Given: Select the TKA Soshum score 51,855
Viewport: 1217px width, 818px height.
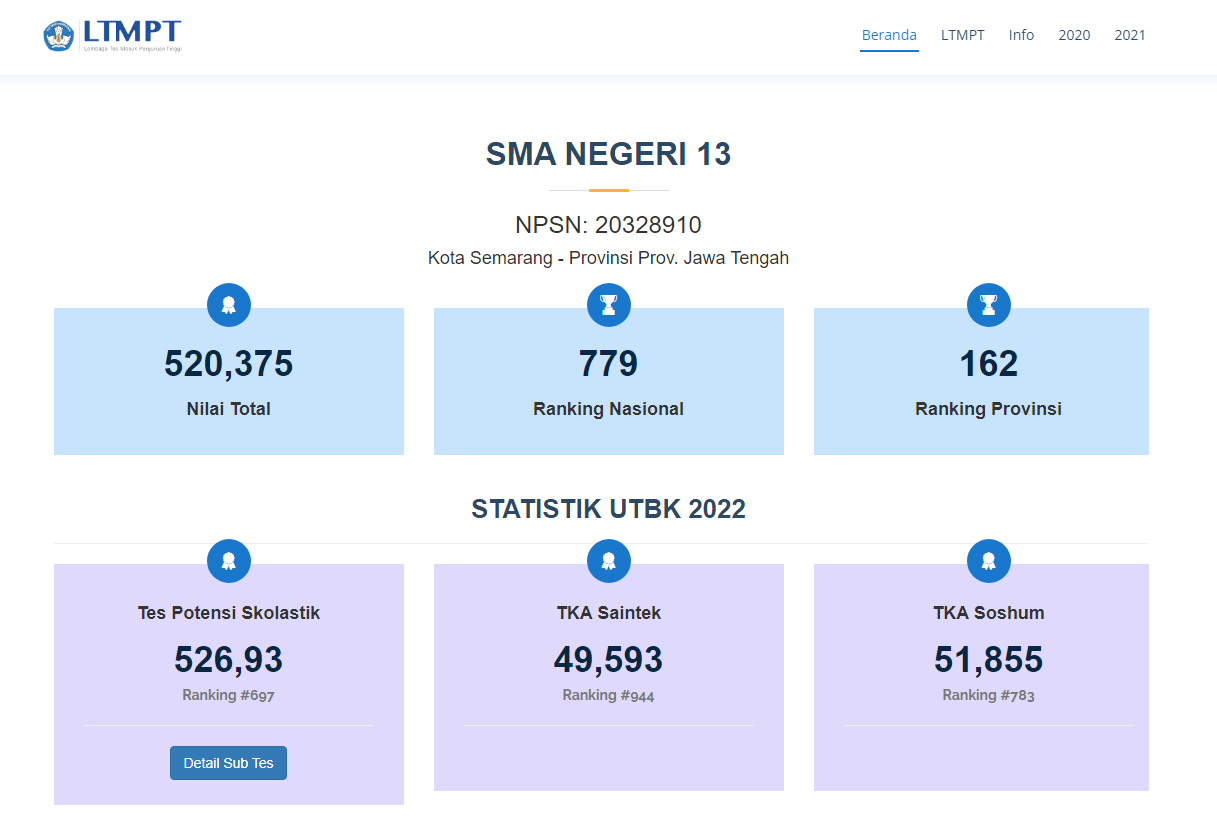Looking at the screenshot, I should (x=988, y=660).
